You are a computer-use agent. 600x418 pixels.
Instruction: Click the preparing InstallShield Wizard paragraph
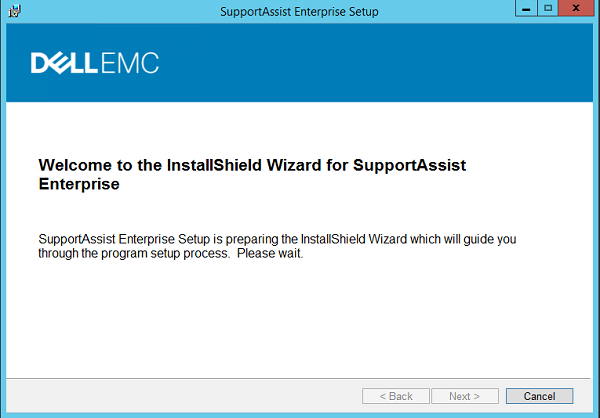pos(277,246)
